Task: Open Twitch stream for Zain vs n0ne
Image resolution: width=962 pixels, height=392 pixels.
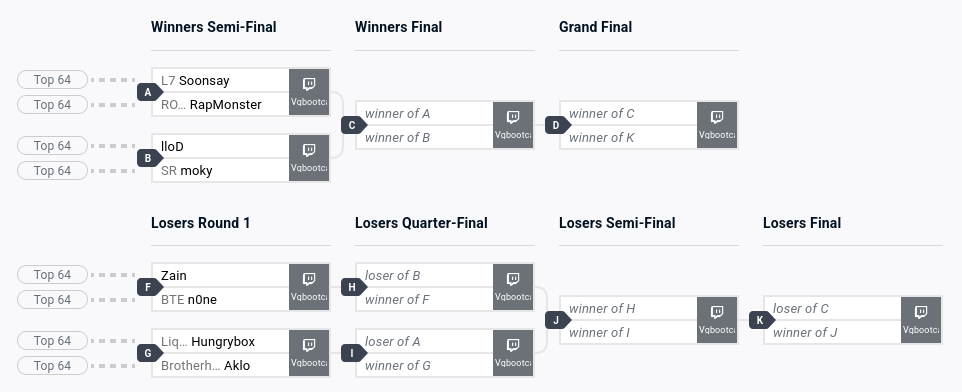Action: point(309,287)
